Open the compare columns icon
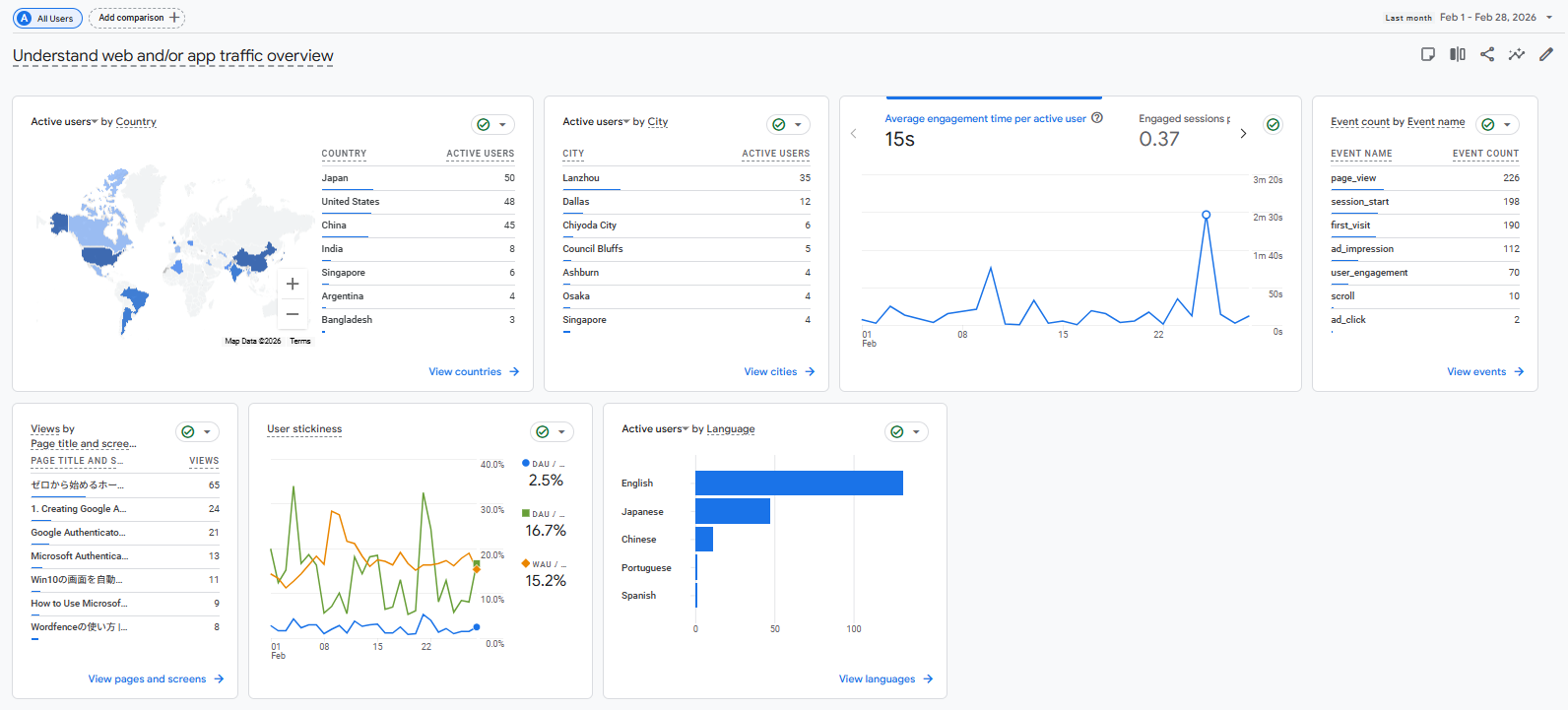 [x=1458, y=54]
